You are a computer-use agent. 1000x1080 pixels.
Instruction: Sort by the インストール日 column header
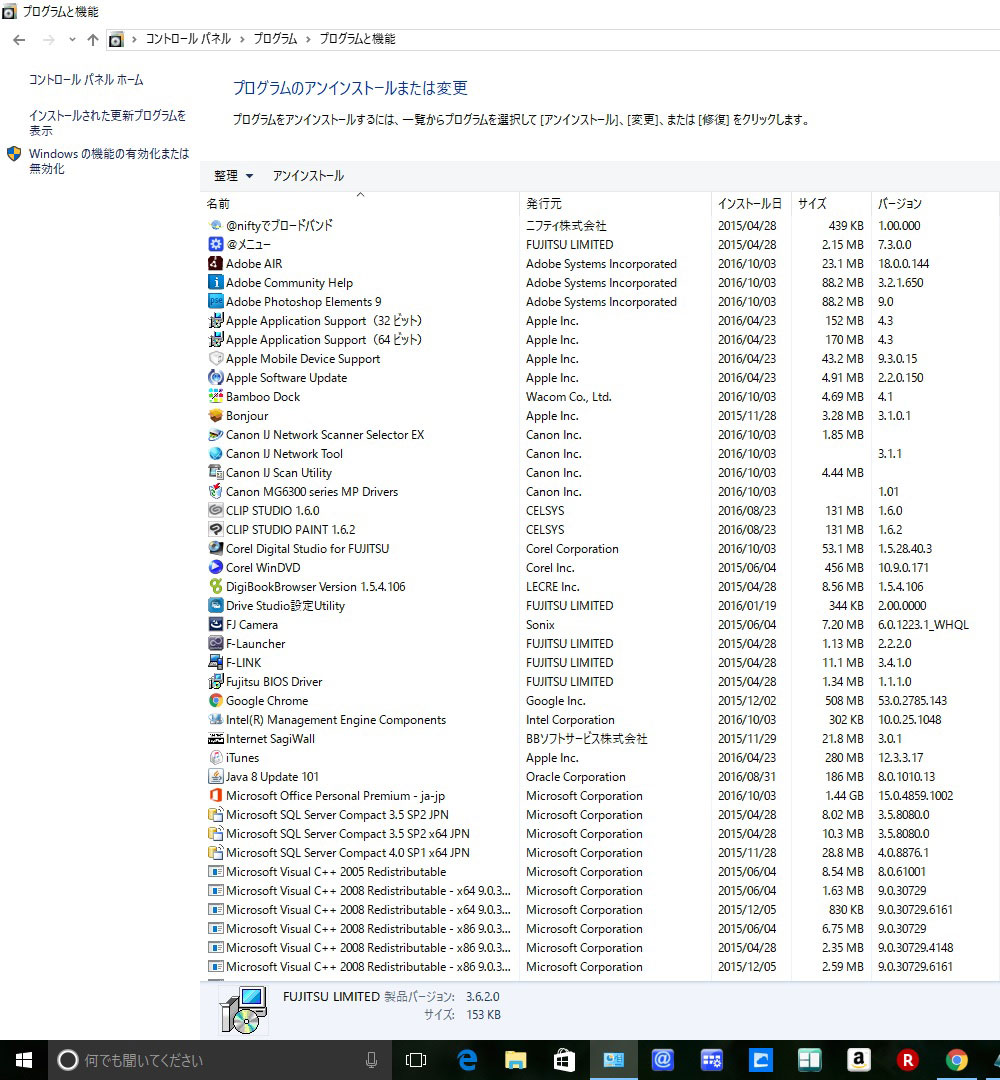coord(751,203)
